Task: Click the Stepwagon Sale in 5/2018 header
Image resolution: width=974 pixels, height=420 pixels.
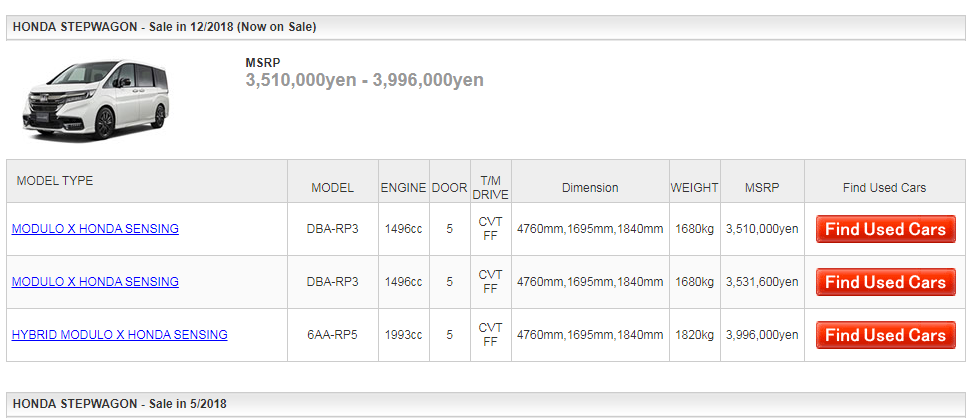Action: pyautogui.click(x=487, y=404)
